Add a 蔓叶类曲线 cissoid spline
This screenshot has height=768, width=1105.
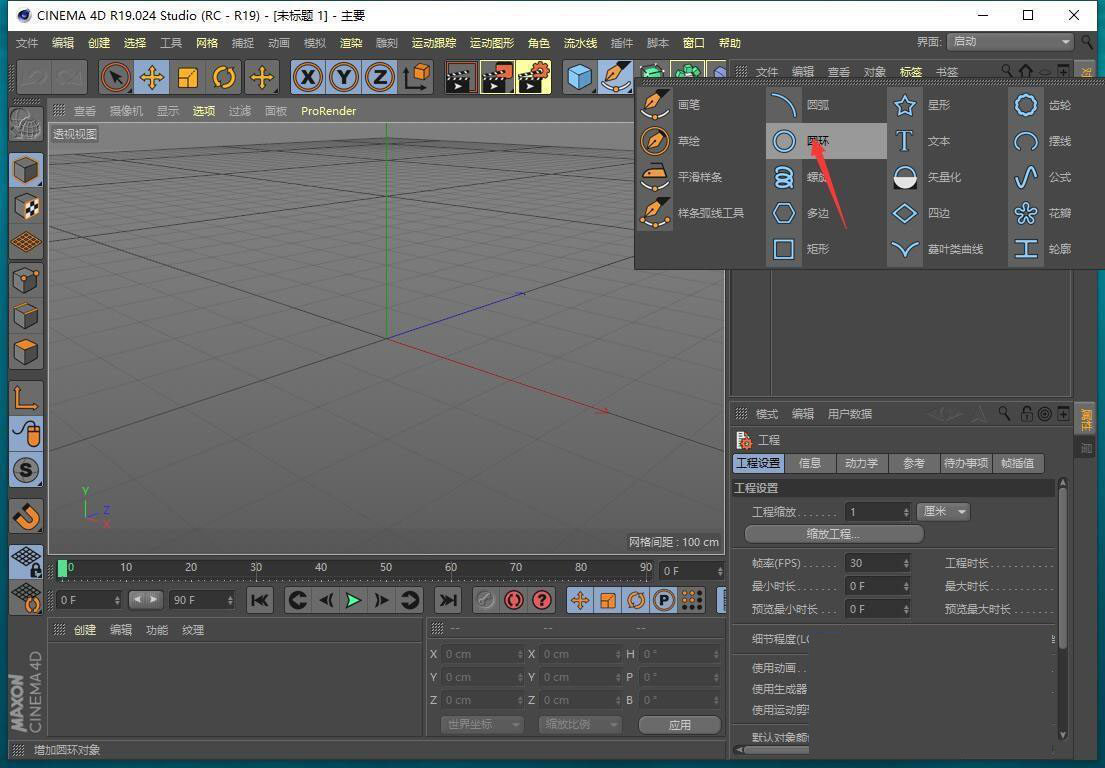(947, 249)
